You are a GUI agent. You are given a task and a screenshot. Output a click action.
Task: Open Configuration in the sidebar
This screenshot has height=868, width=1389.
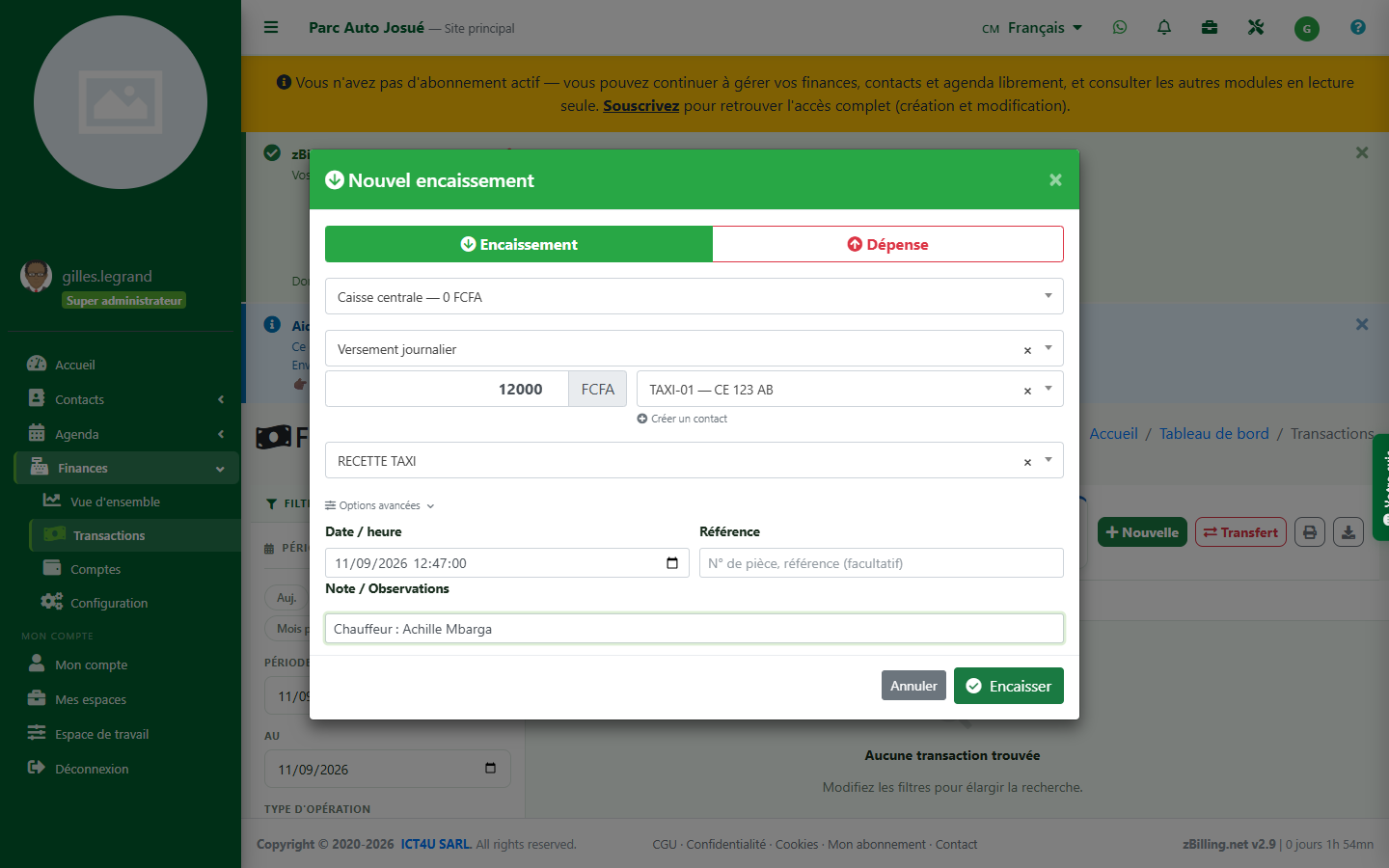(135, 603)
